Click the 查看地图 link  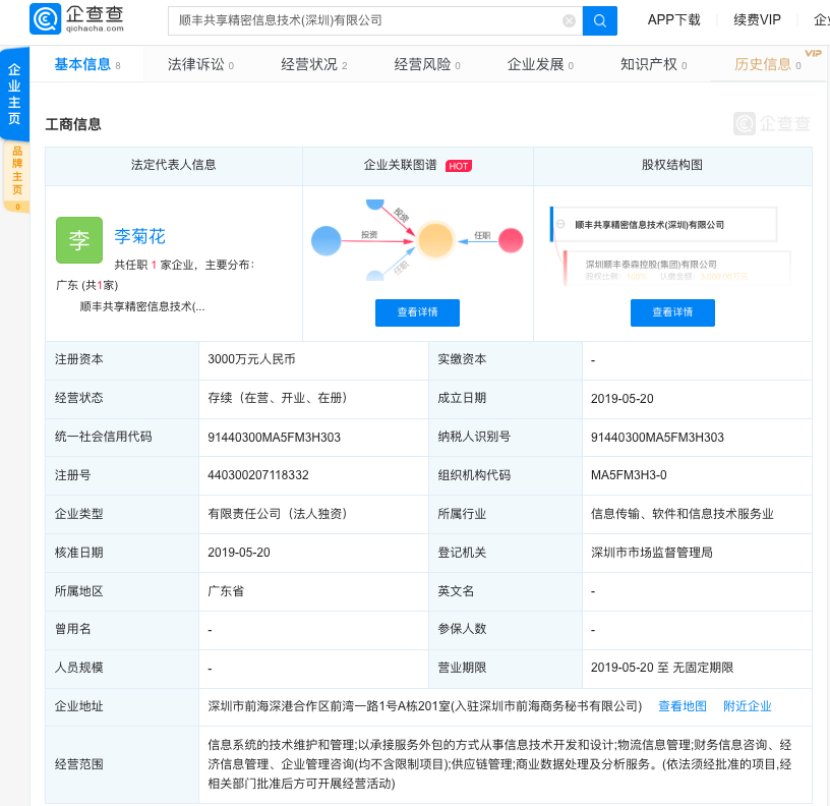click(682, 706)
